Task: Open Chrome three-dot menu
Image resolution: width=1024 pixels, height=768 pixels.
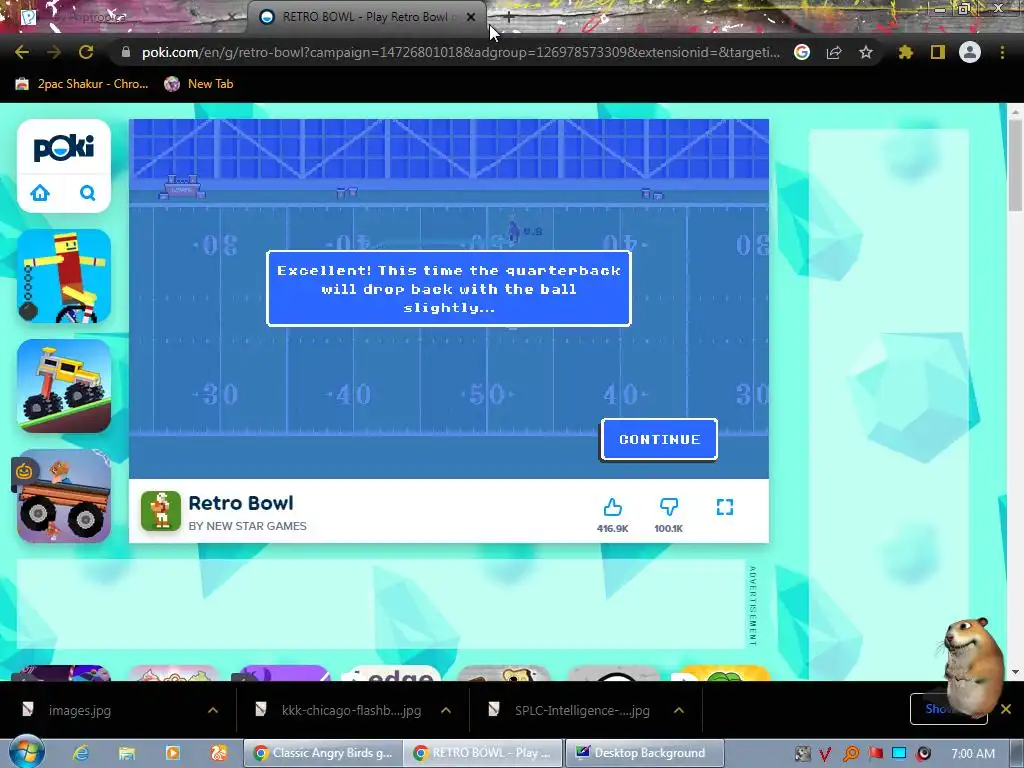Action: click(1002, 52)
